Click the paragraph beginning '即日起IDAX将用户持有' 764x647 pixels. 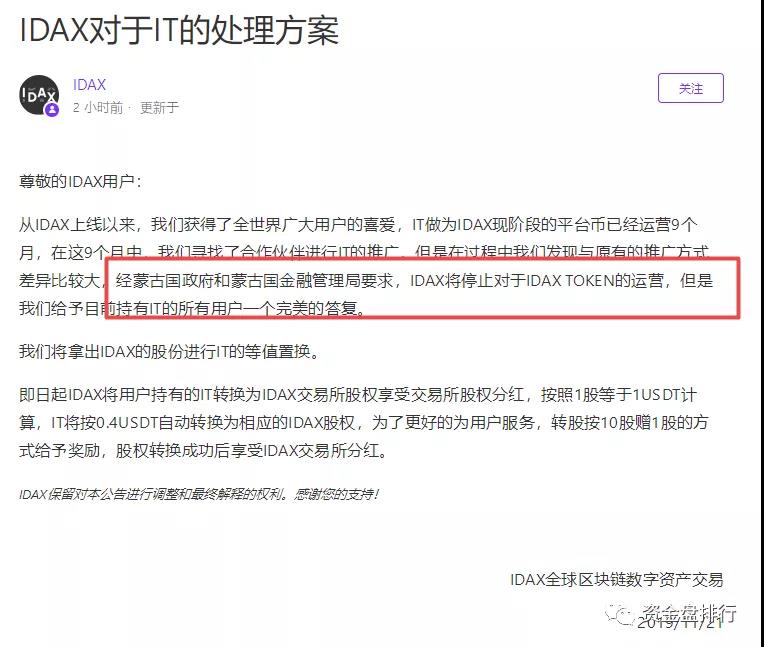click(x=363, y=422)
